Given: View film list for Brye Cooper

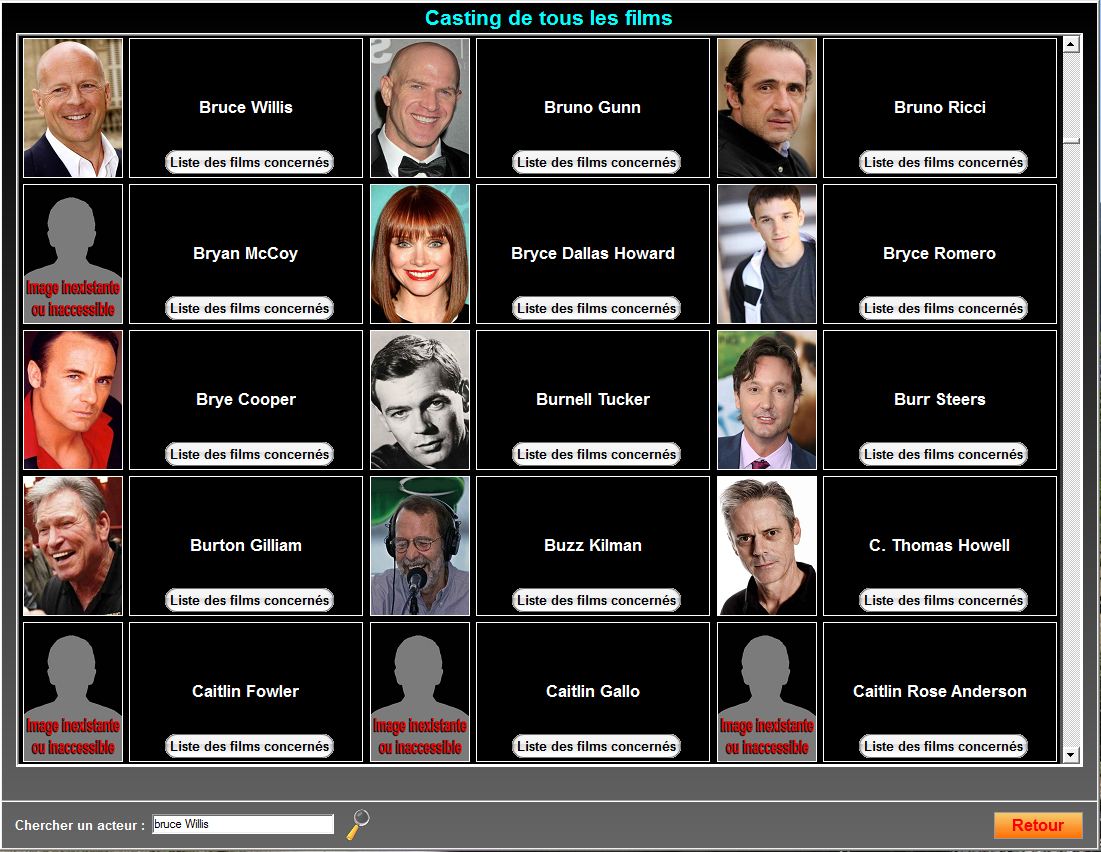Looking at the screenshot, I should point(249,454).
